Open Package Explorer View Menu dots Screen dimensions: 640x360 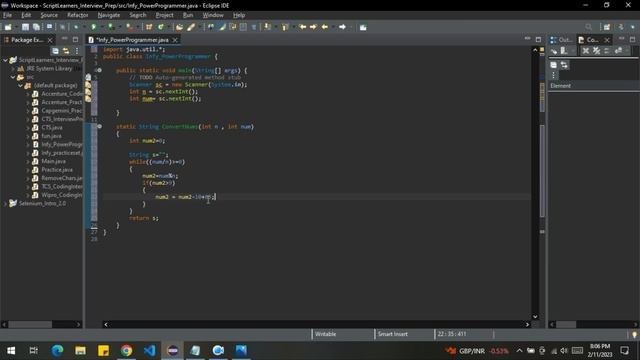pos(77,51)
